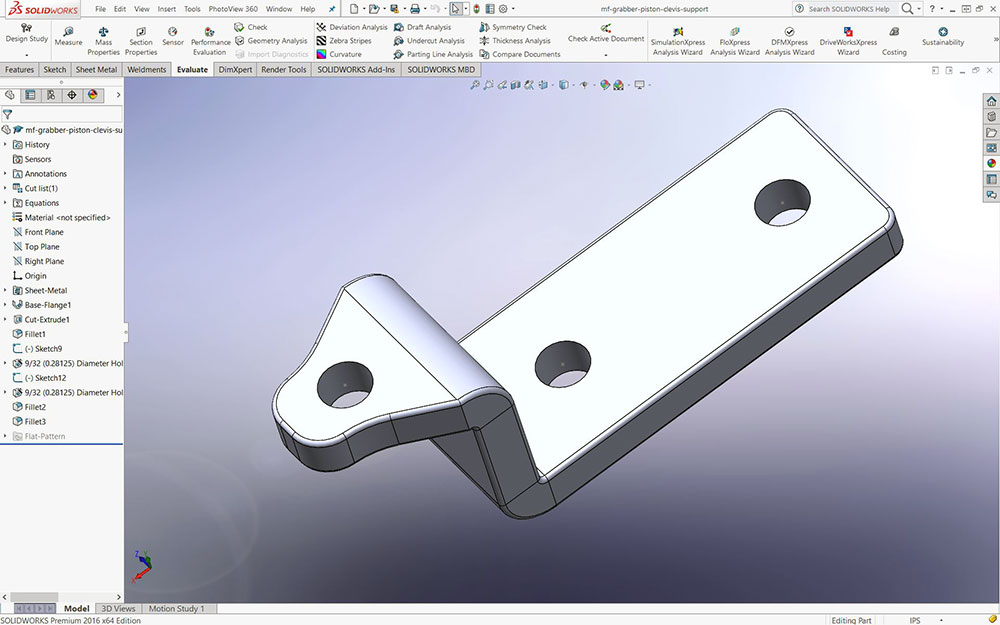Open the DisplayManager tab in the panel
The image size is (1000, 625).
click(93, 95)
